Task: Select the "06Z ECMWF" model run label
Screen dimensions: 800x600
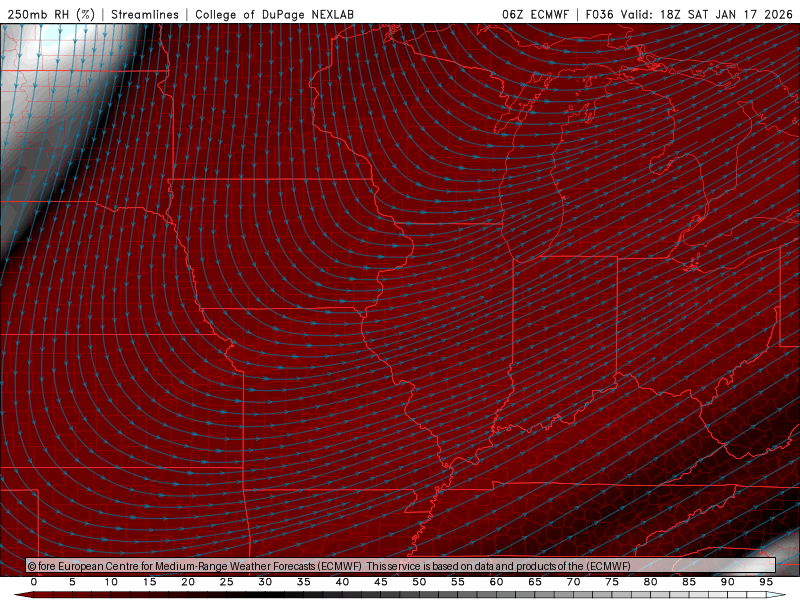Action: coord(535,14)
